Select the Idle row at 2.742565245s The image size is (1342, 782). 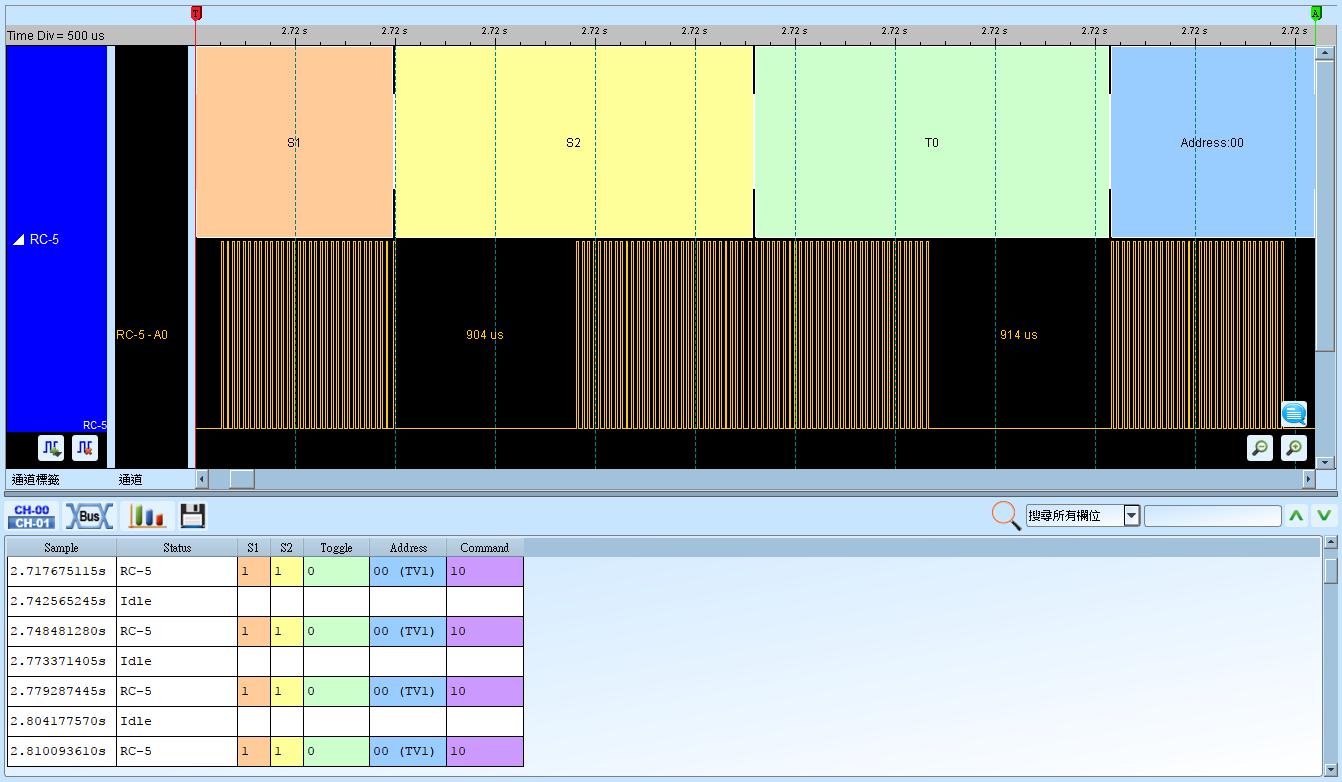(x=265, y=601)
